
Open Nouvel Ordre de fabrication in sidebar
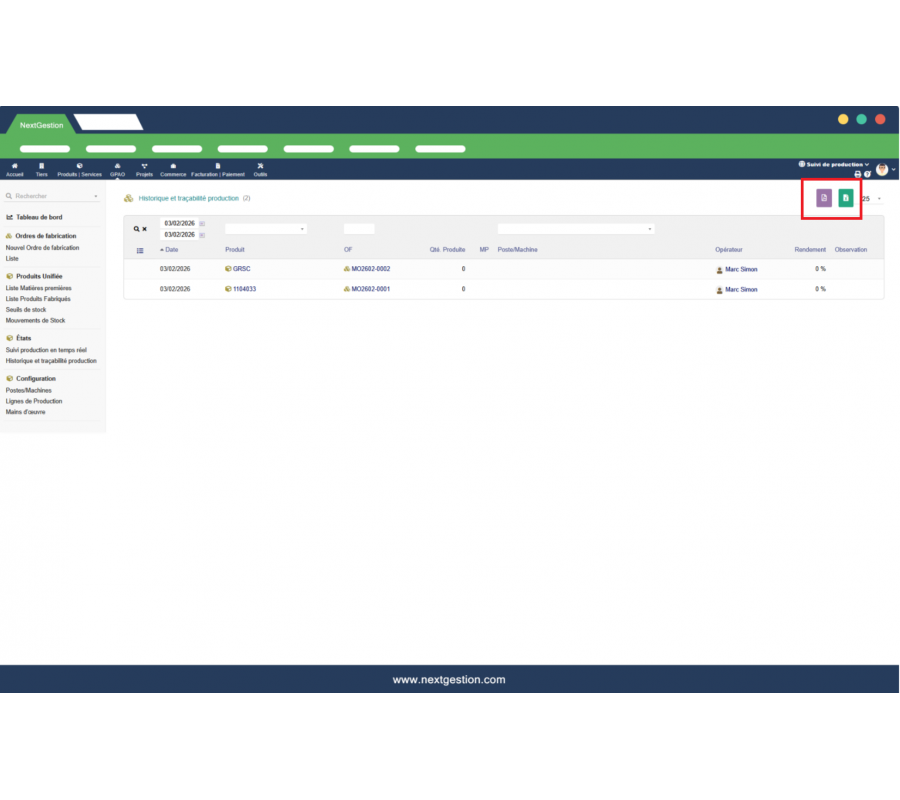tap(42, 247)
